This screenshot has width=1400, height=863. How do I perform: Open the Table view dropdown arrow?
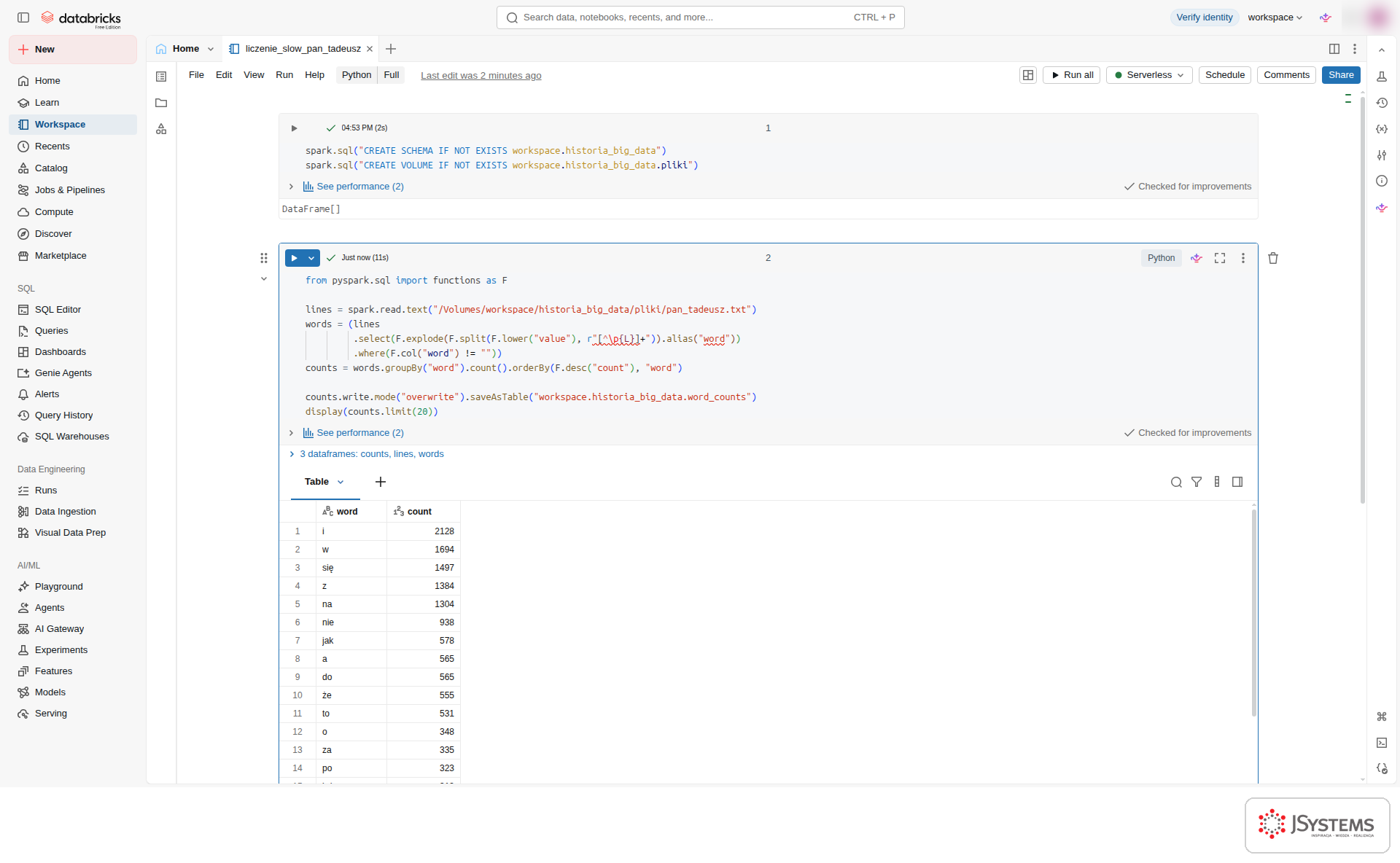[x=341, y=483]
